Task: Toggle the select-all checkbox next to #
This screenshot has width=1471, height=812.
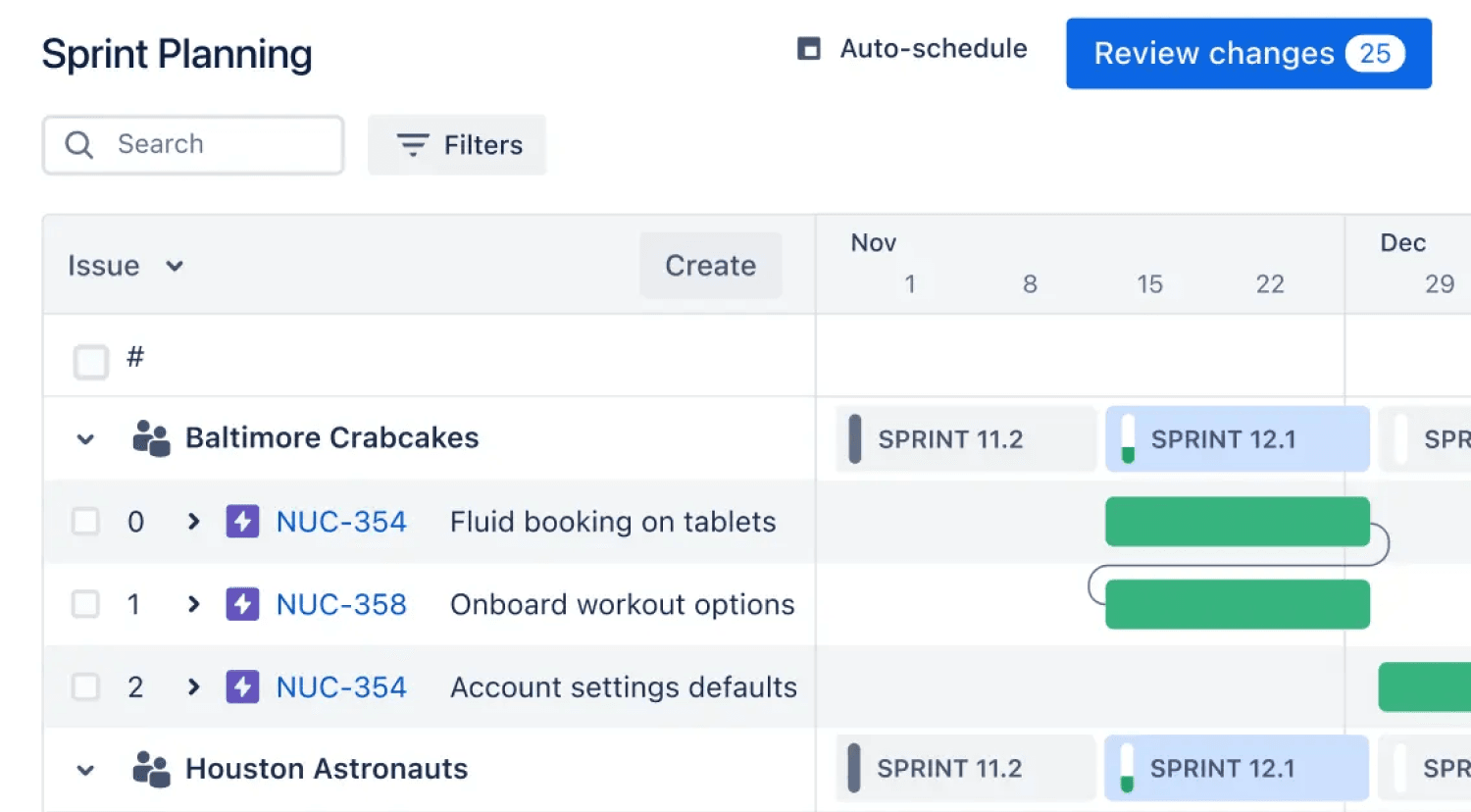Action: tap(91, 361)
